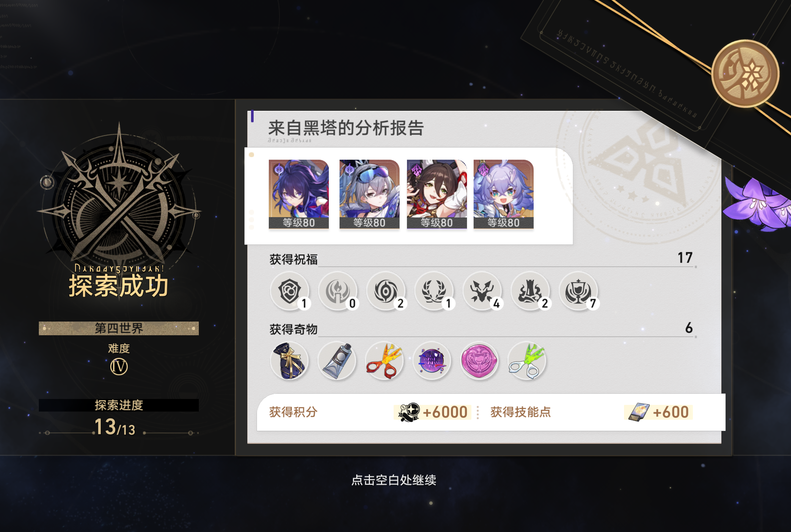Click the orange-handled scissors curio
Viewport: 791px width, 532px height.
[384, 361]
